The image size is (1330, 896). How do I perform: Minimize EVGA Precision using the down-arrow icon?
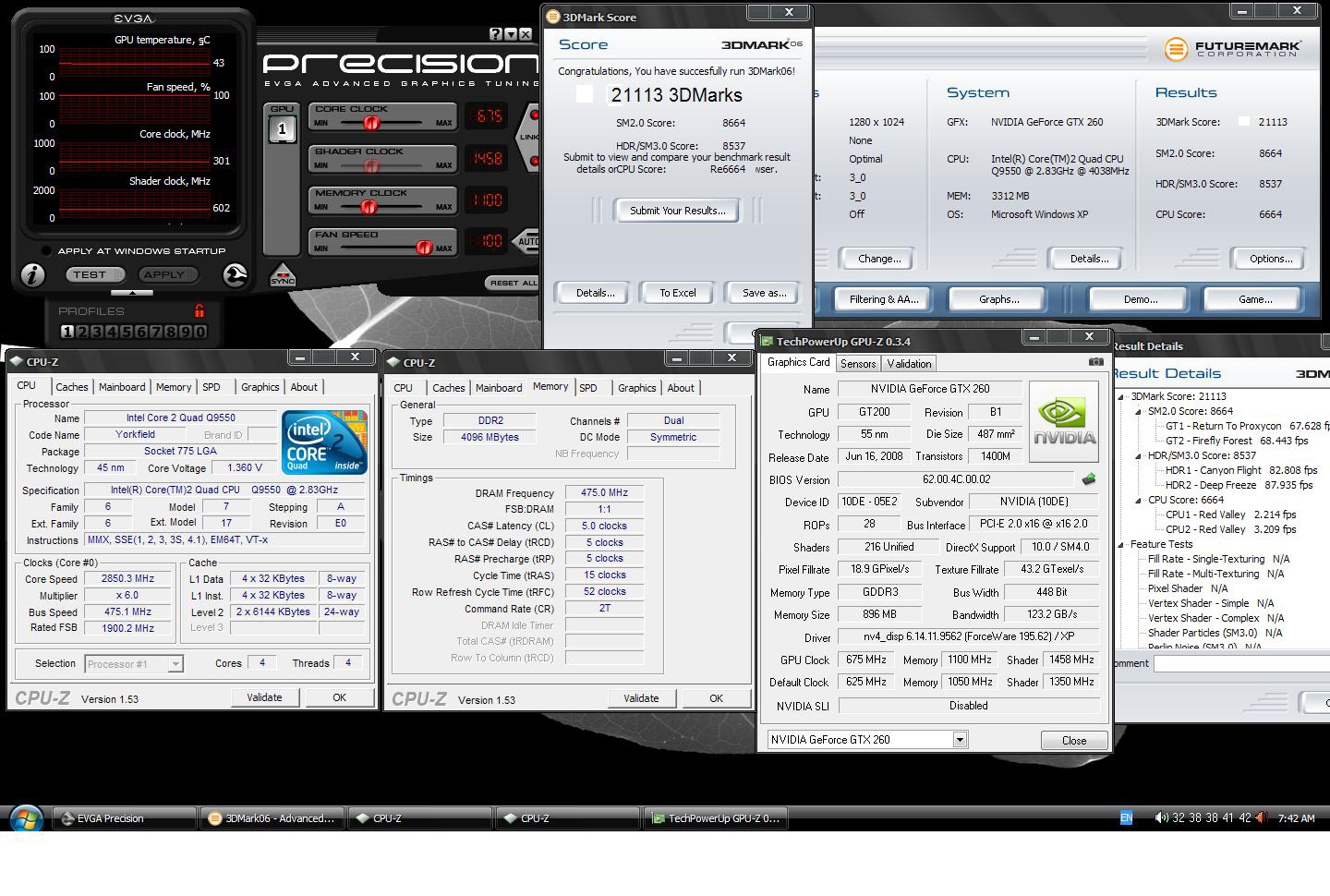511,34
